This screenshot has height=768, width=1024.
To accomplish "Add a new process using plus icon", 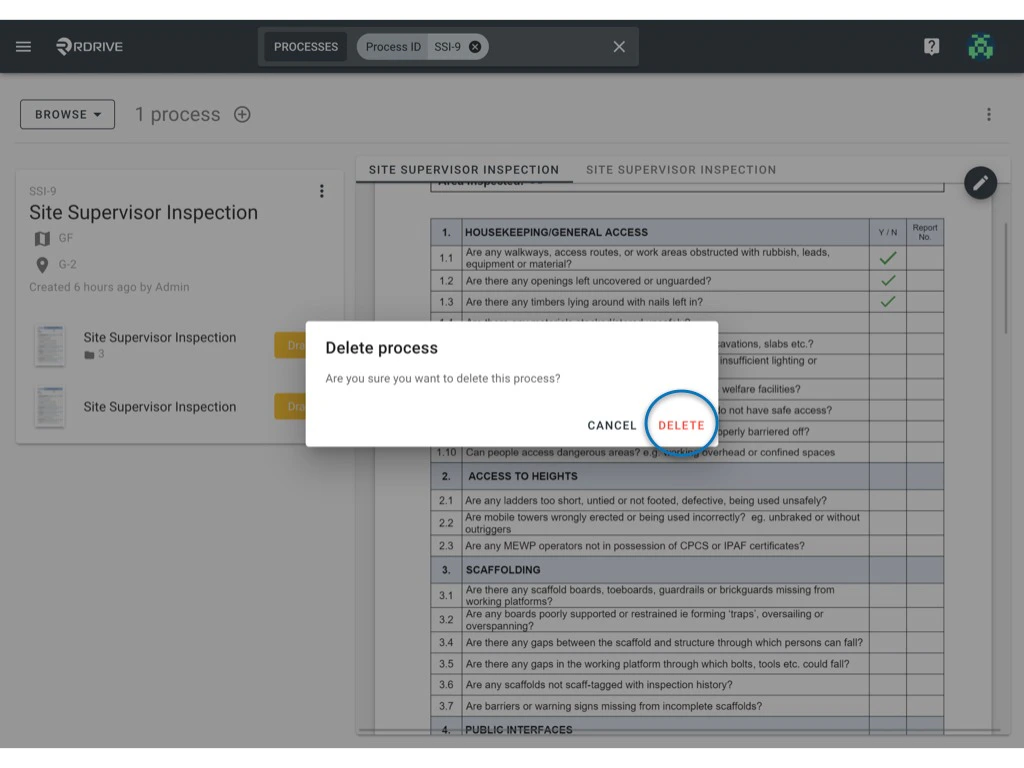I will point(241,114).
